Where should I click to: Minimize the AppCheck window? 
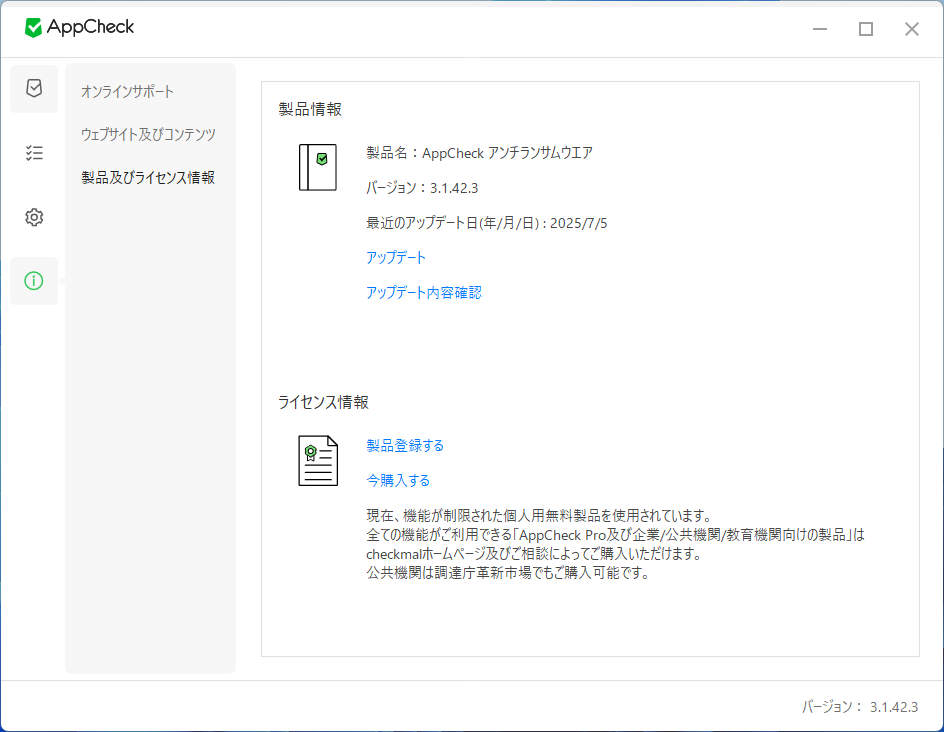point(819,29)
